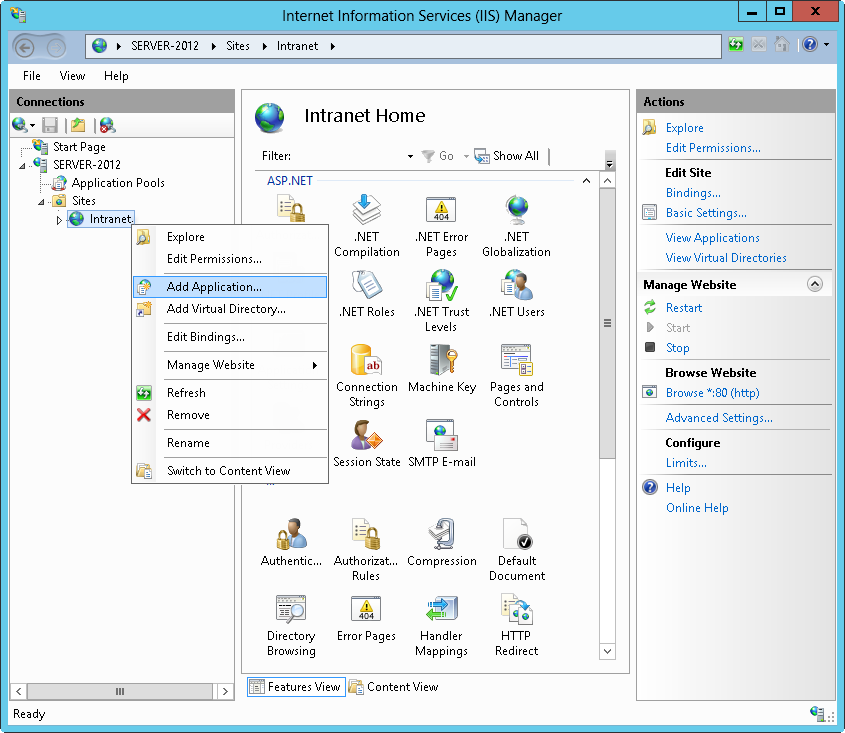This screenshot has width=845, height=733.
Task: Open the Default Document feature
Action: (516, 550)
